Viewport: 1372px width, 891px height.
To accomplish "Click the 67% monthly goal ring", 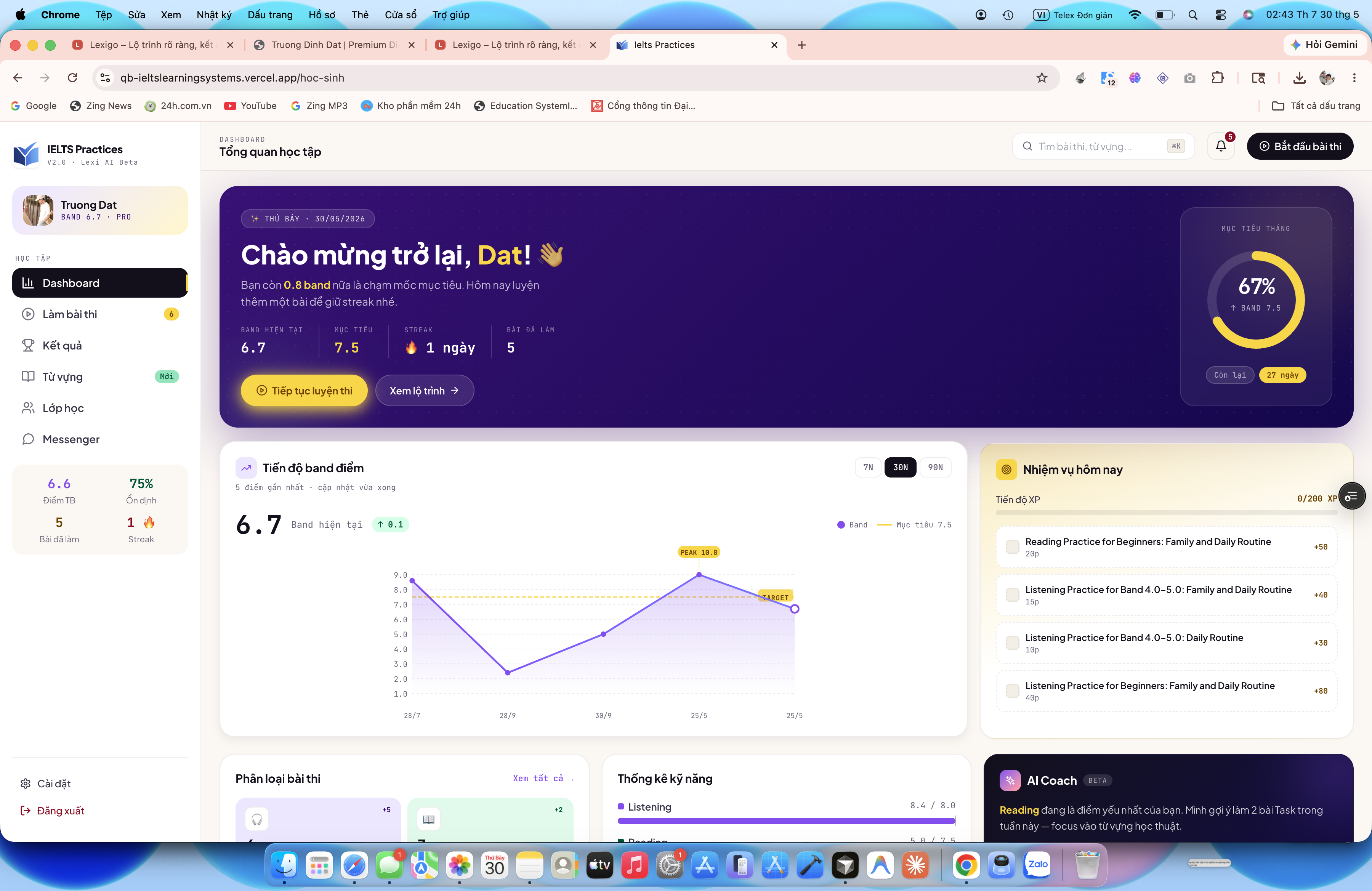I will click(x=1256, y=299).
